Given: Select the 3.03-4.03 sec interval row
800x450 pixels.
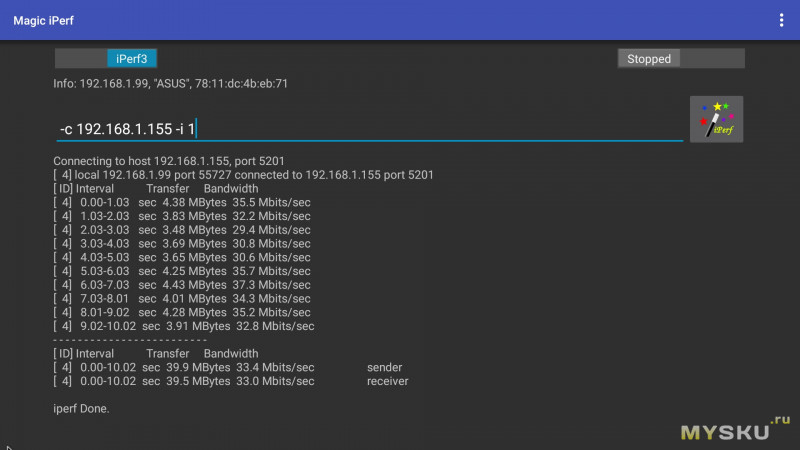Looking at the screenshot, I should click(x=182, y=244).
